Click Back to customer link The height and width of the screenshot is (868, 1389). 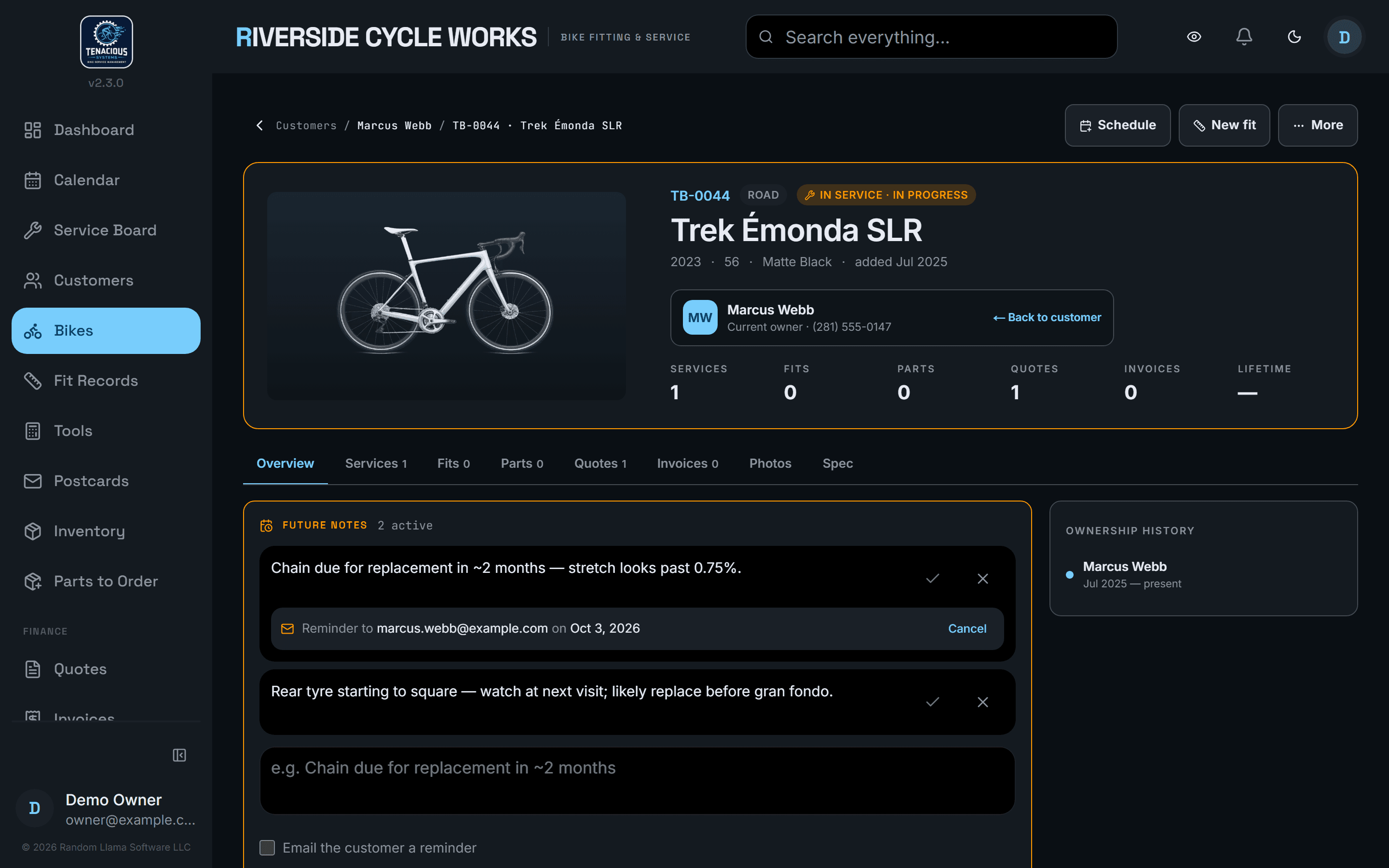(1047, 317)
